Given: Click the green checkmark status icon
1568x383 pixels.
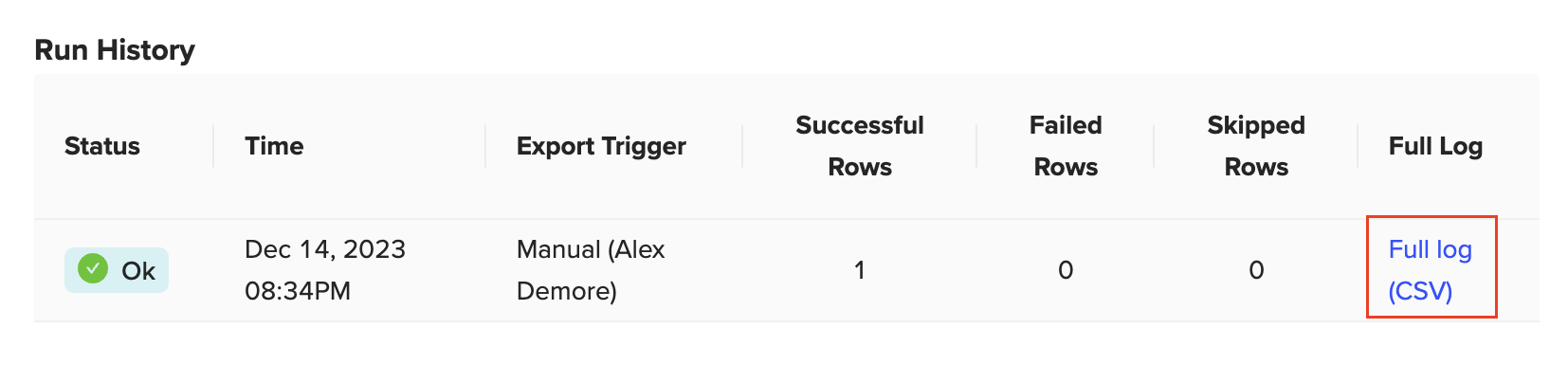Looking at the screenshot, I should tap(93, 269).
